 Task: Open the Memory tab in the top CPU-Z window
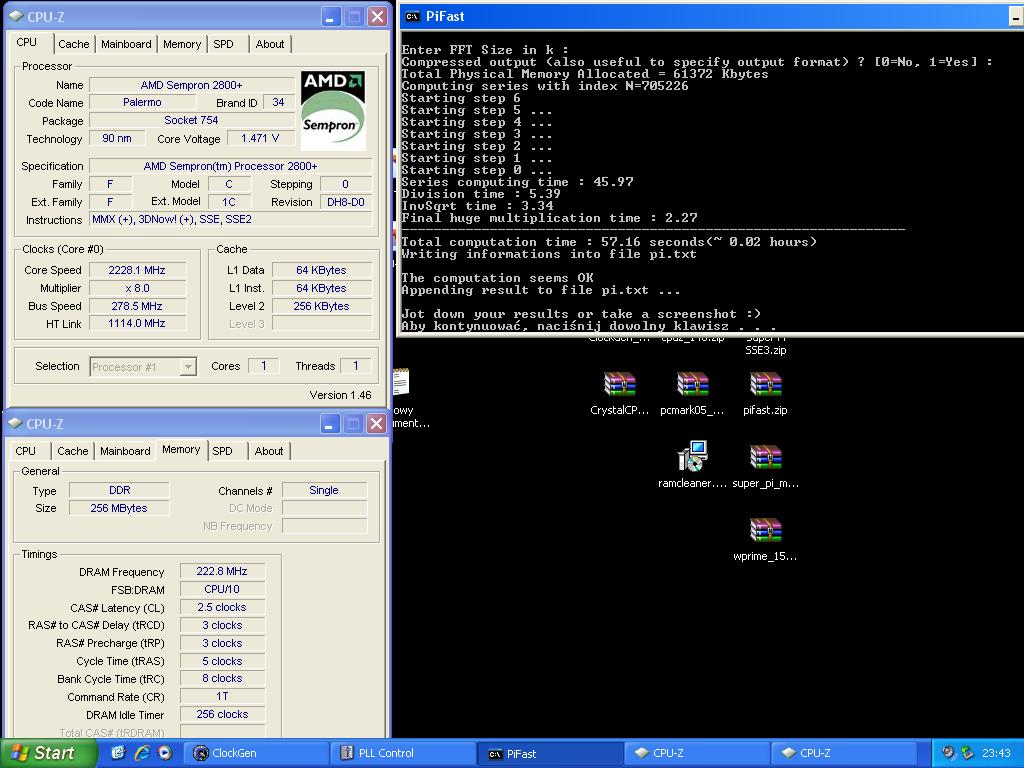coord(182,44)
